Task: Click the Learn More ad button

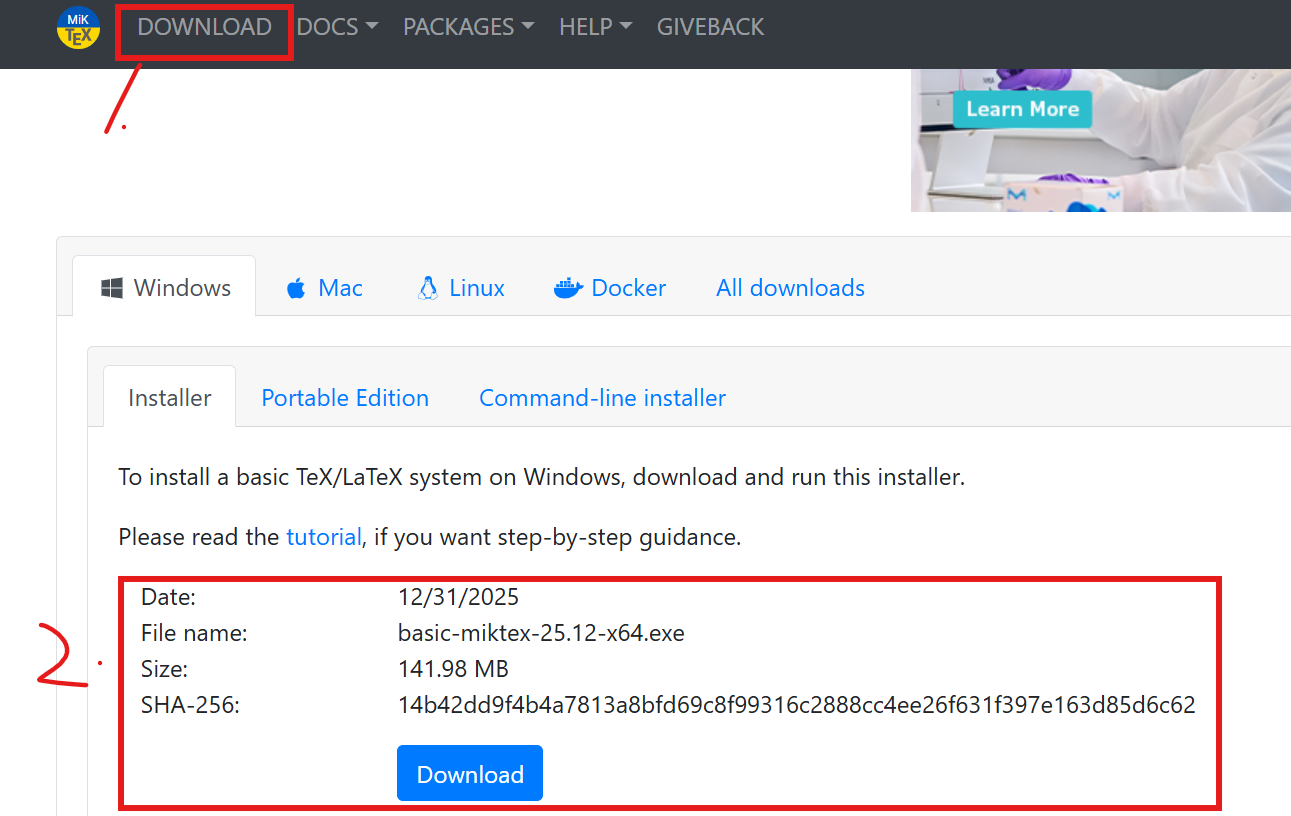Action: click(x=1022, y=109)
